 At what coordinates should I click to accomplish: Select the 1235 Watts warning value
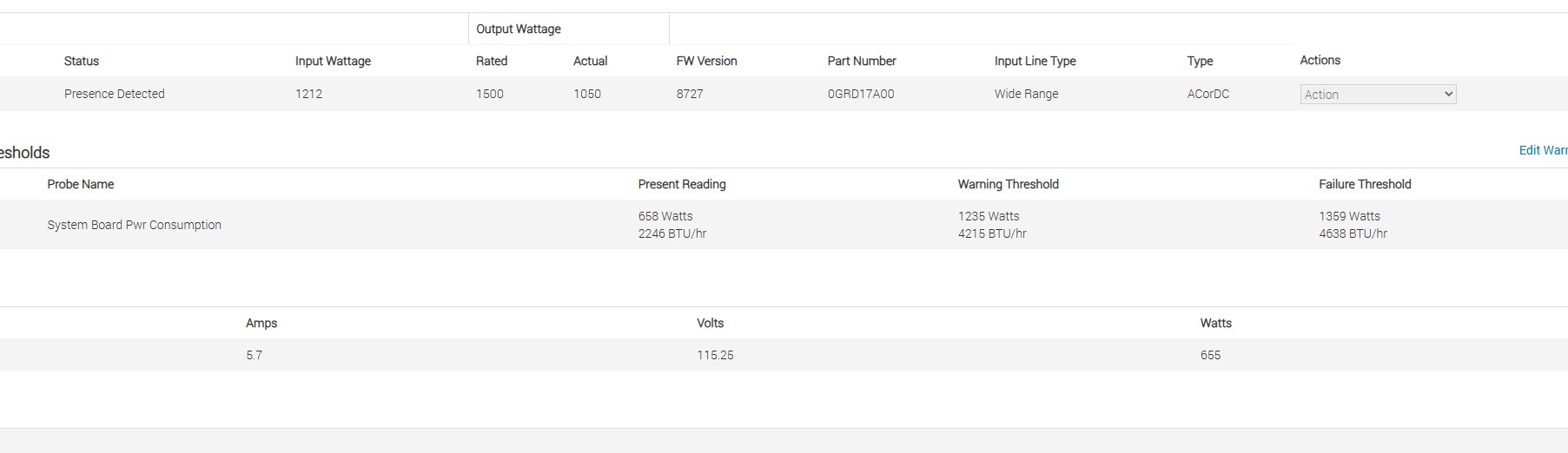coord(989,216)
